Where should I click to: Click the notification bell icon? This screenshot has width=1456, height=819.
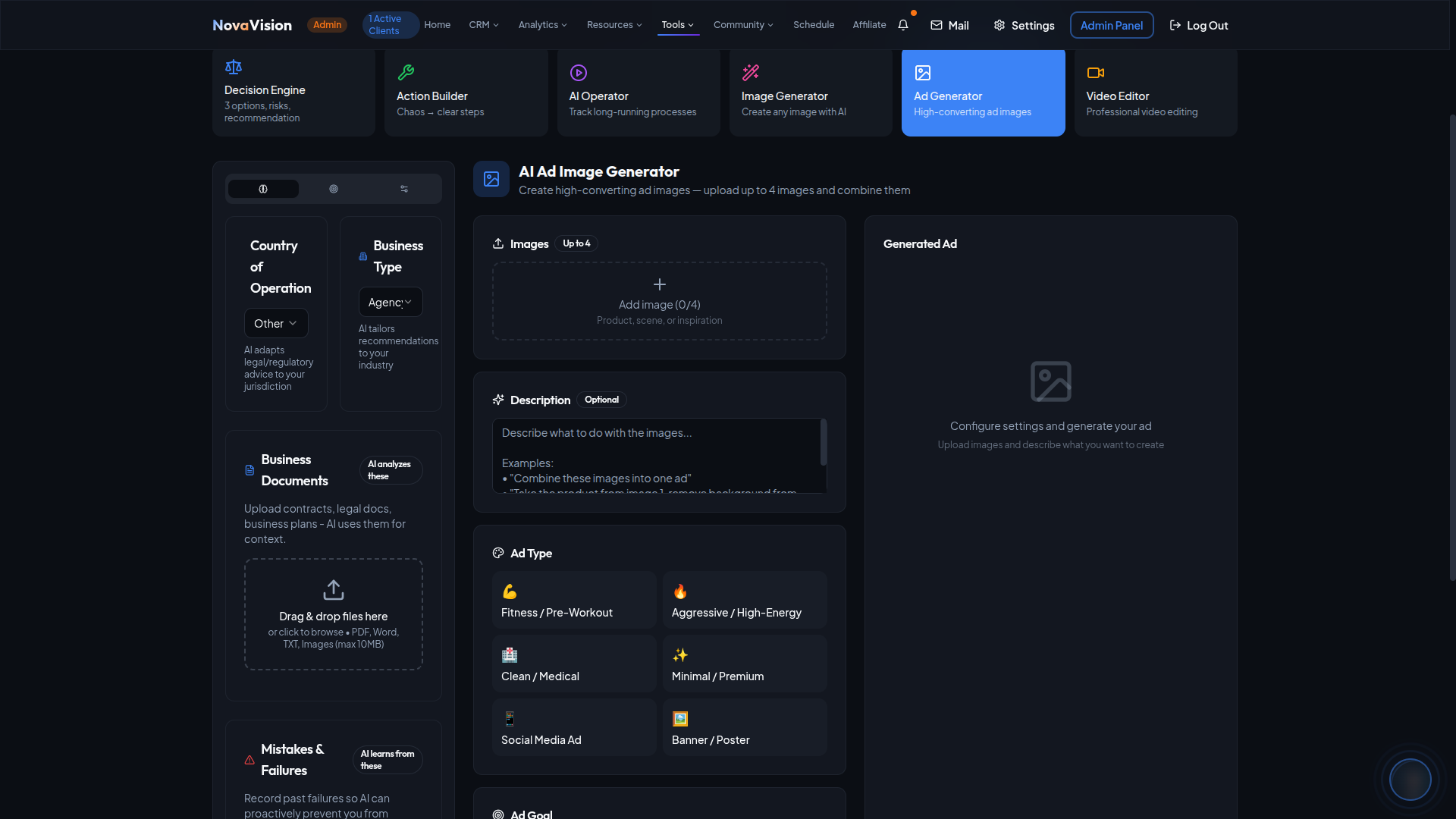(902, 25)
